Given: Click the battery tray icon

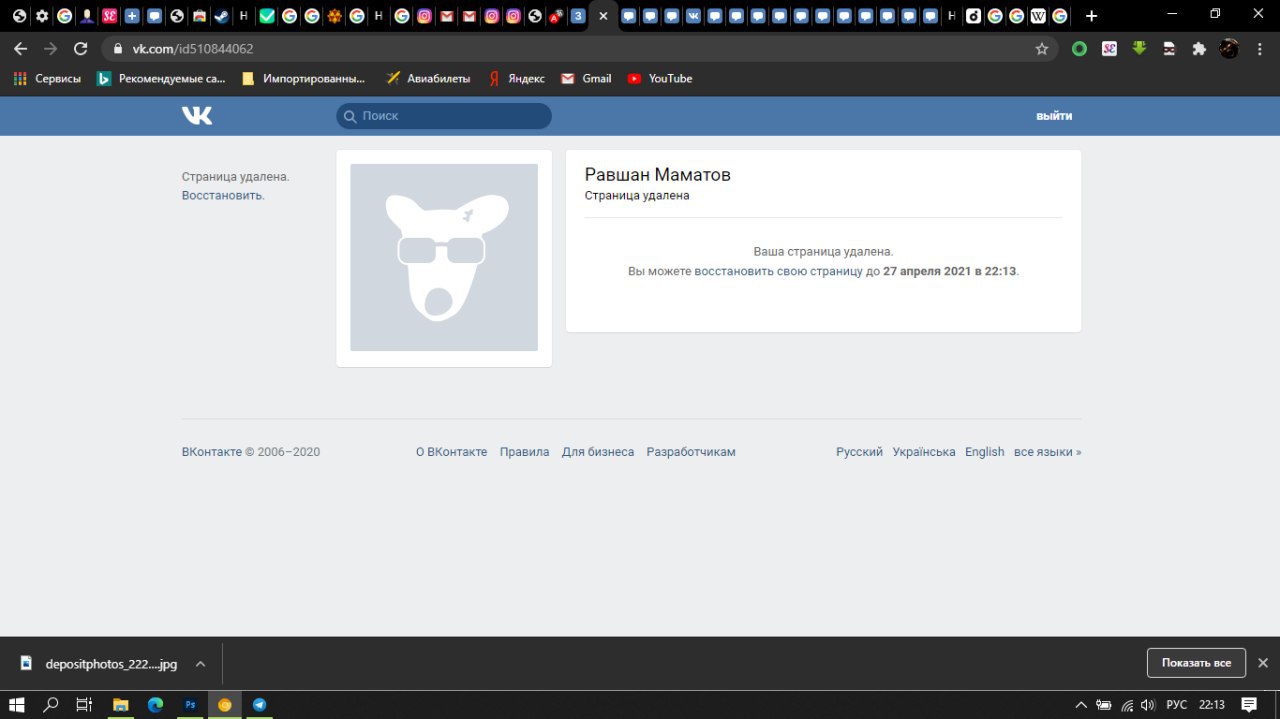Looking at the screenshot, I should click(x=1104, y=705).
